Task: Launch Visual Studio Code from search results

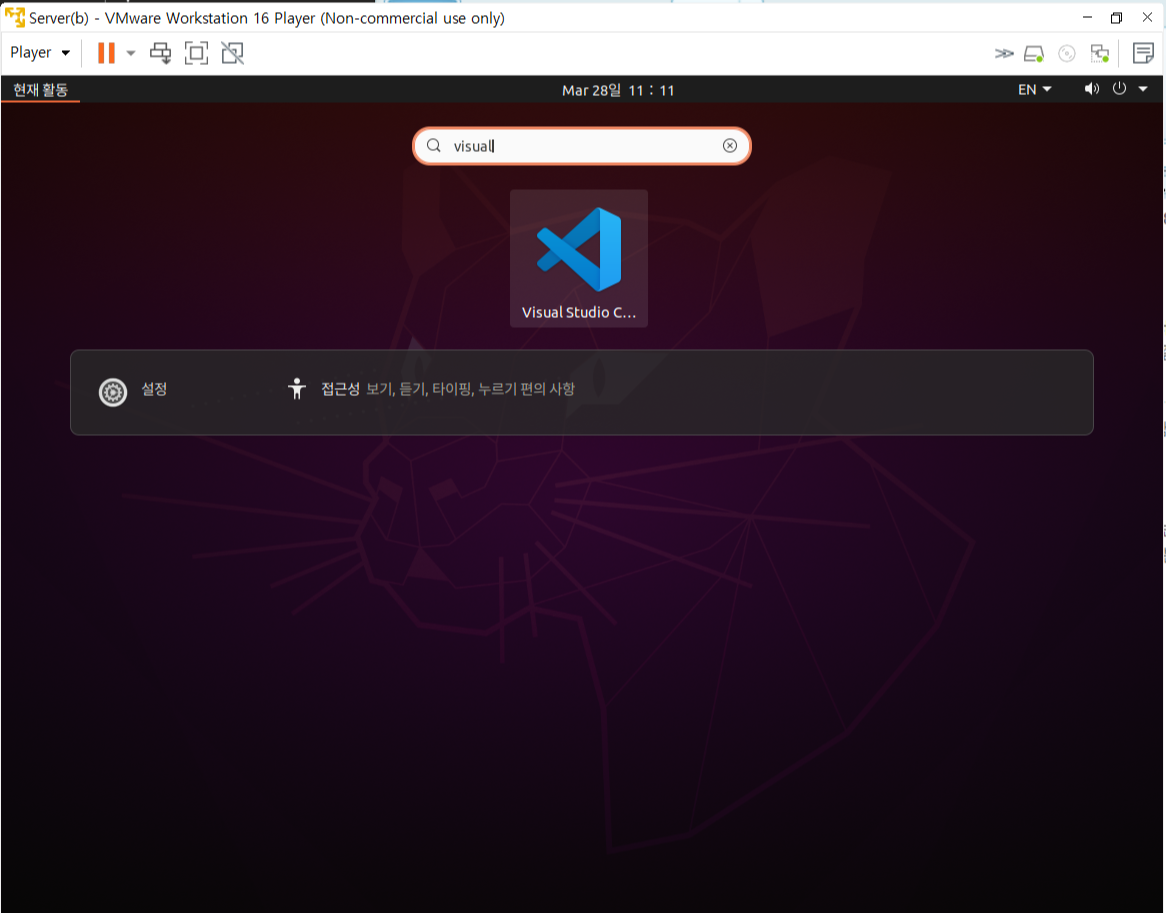Action: tap(579, 258)
